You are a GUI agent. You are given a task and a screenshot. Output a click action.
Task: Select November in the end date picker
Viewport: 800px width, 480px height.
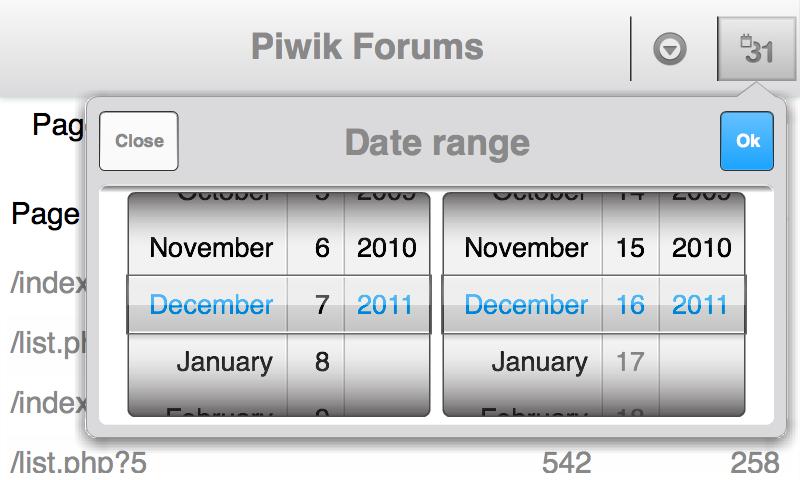click(x=526, y=248)
